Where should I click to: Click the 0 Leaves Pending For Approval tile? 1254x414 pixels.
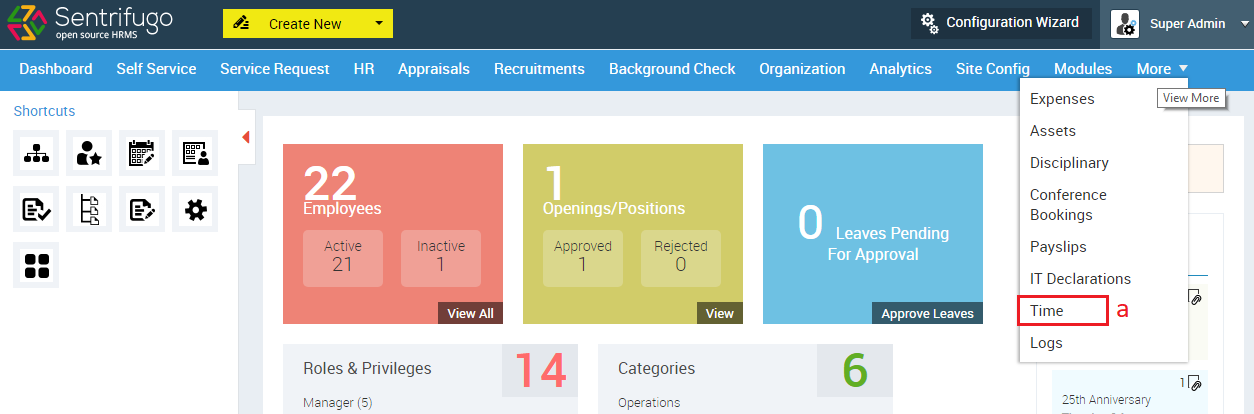tap(873, 234)
